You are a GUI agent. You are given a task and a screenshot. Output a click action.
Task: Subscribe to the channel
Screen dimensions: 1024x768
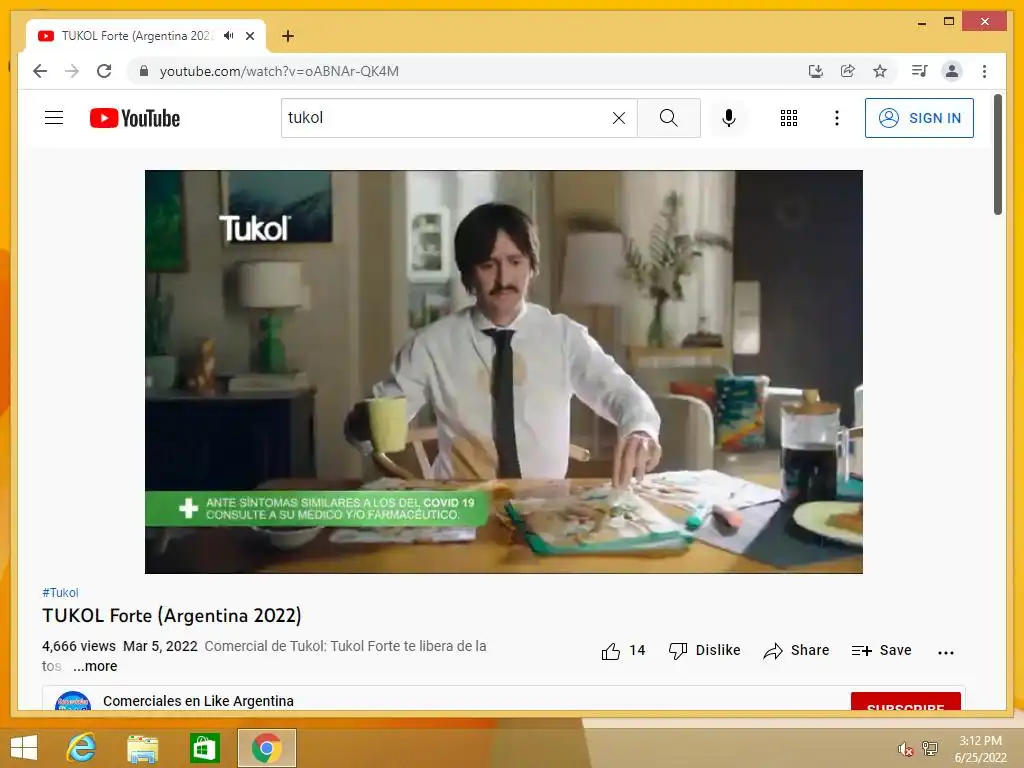[x=905, y=701]
